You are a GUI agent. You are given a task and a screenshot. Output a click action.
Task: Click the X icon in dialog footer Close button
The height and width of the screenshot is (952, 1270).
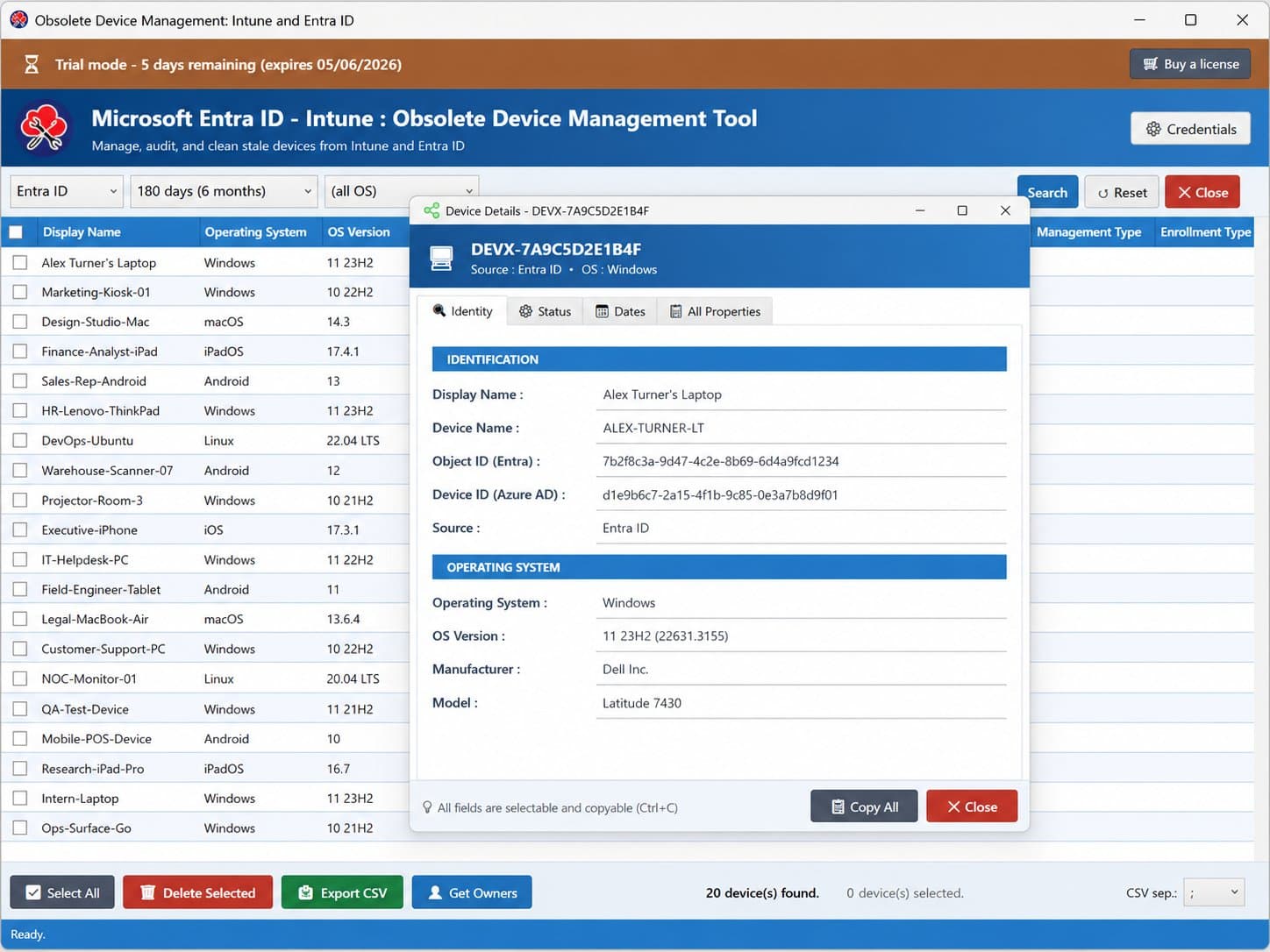tap(953, 806)
